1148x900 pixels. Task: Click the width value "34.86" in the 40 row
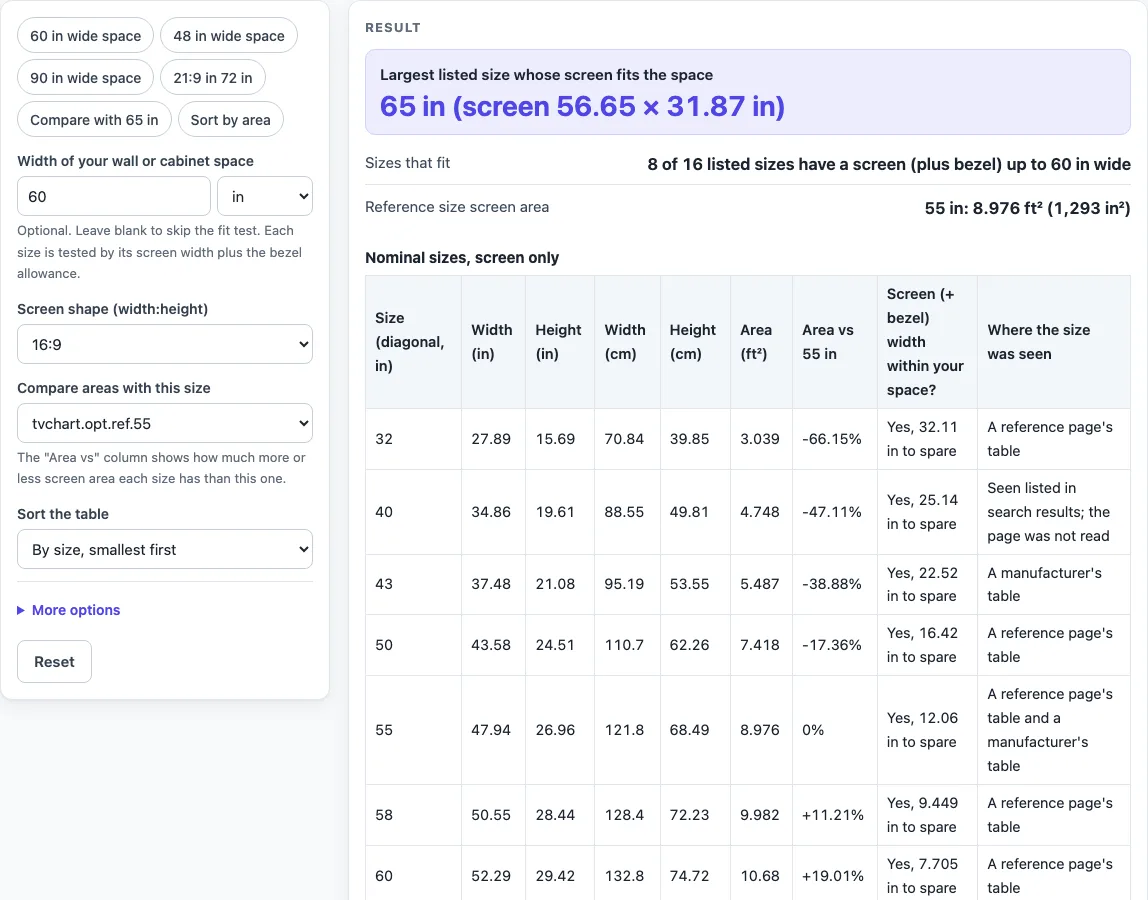coord(491,512)
